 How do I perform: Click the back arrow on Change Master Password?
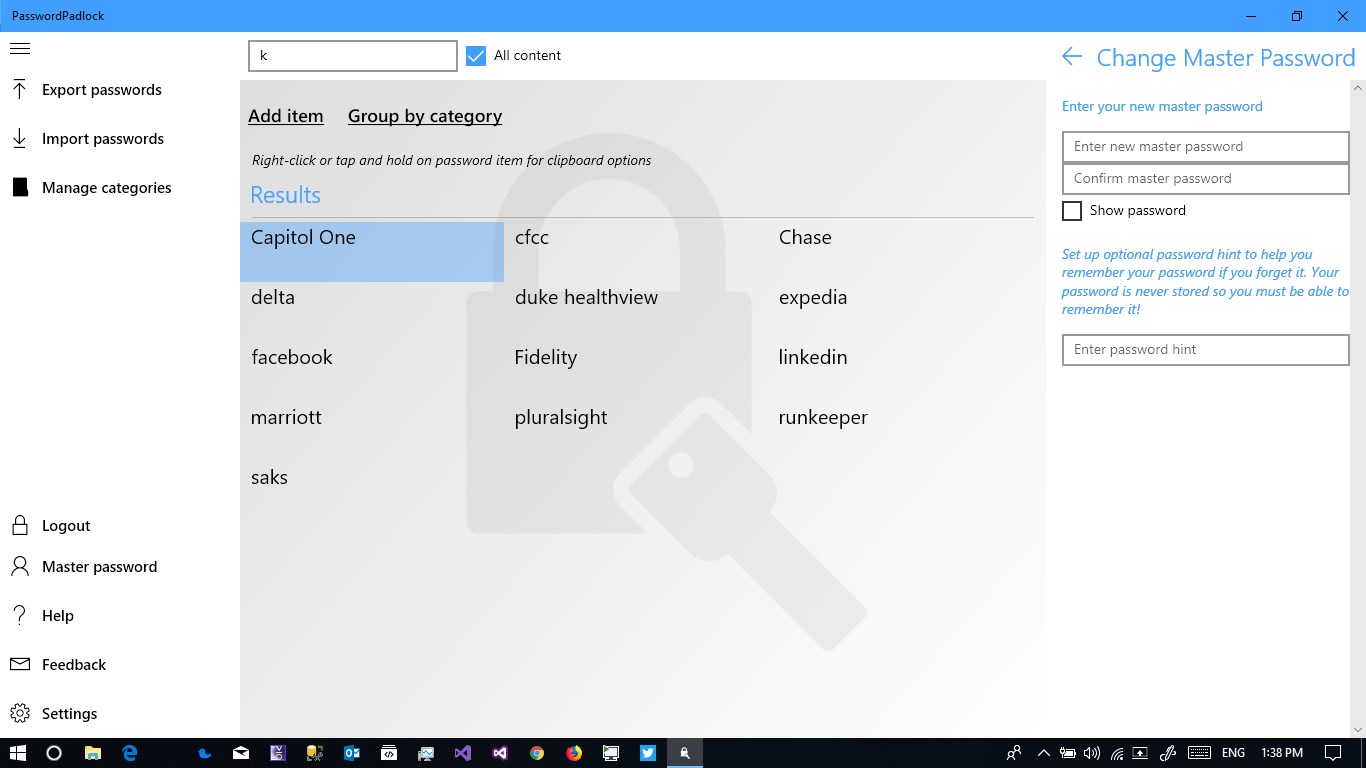click(x=1071, y=58)
